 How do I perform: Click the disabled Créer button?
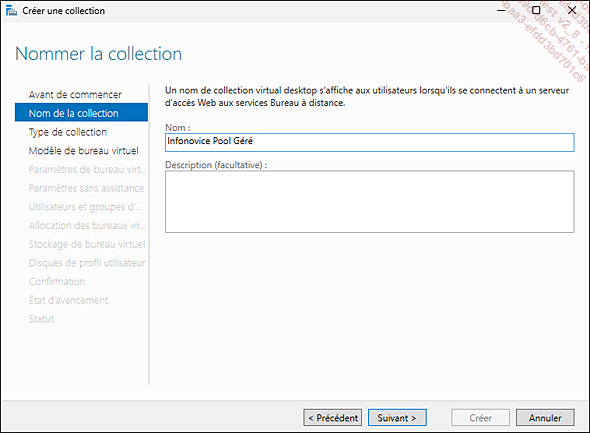(481, 418)
